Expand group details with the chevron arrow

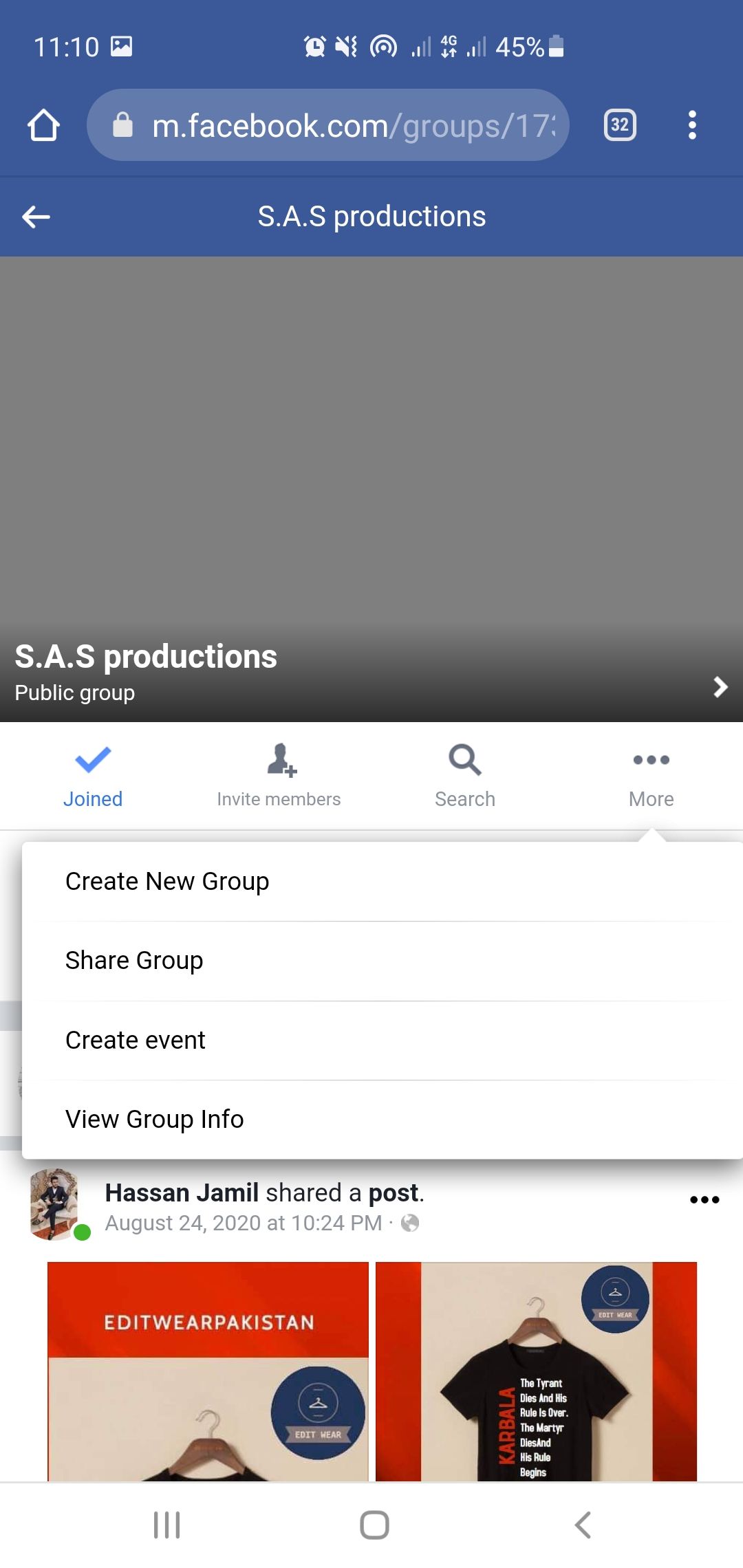click(x=720, y=686)
